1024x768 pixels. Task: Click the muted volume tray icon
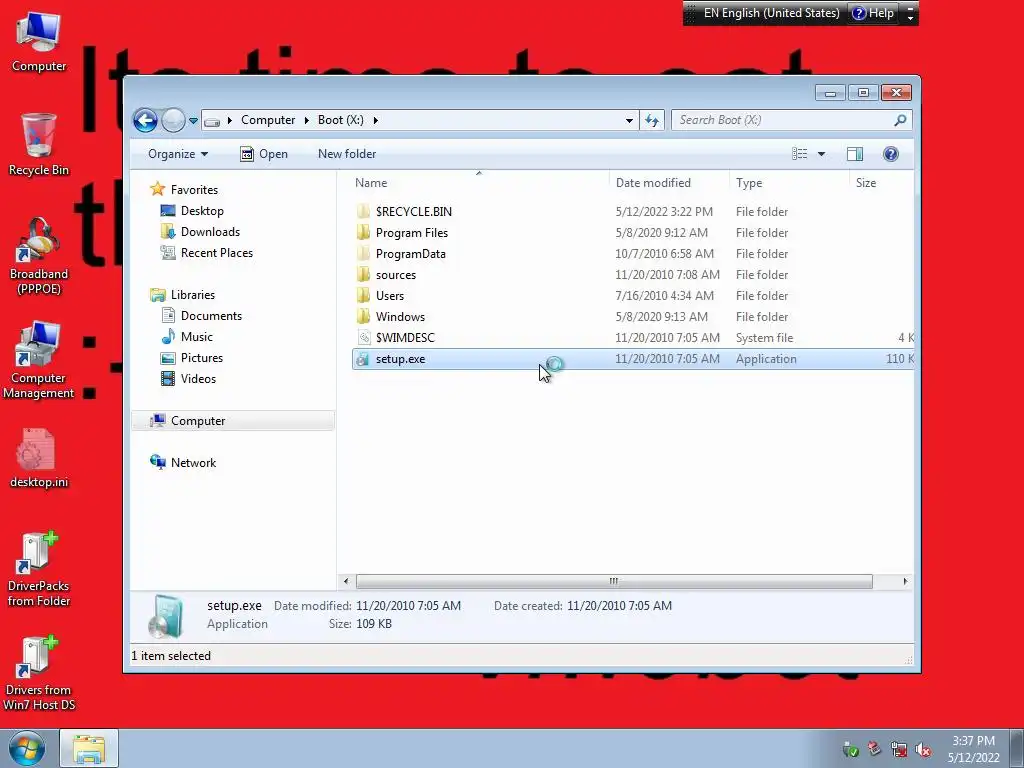923,749
